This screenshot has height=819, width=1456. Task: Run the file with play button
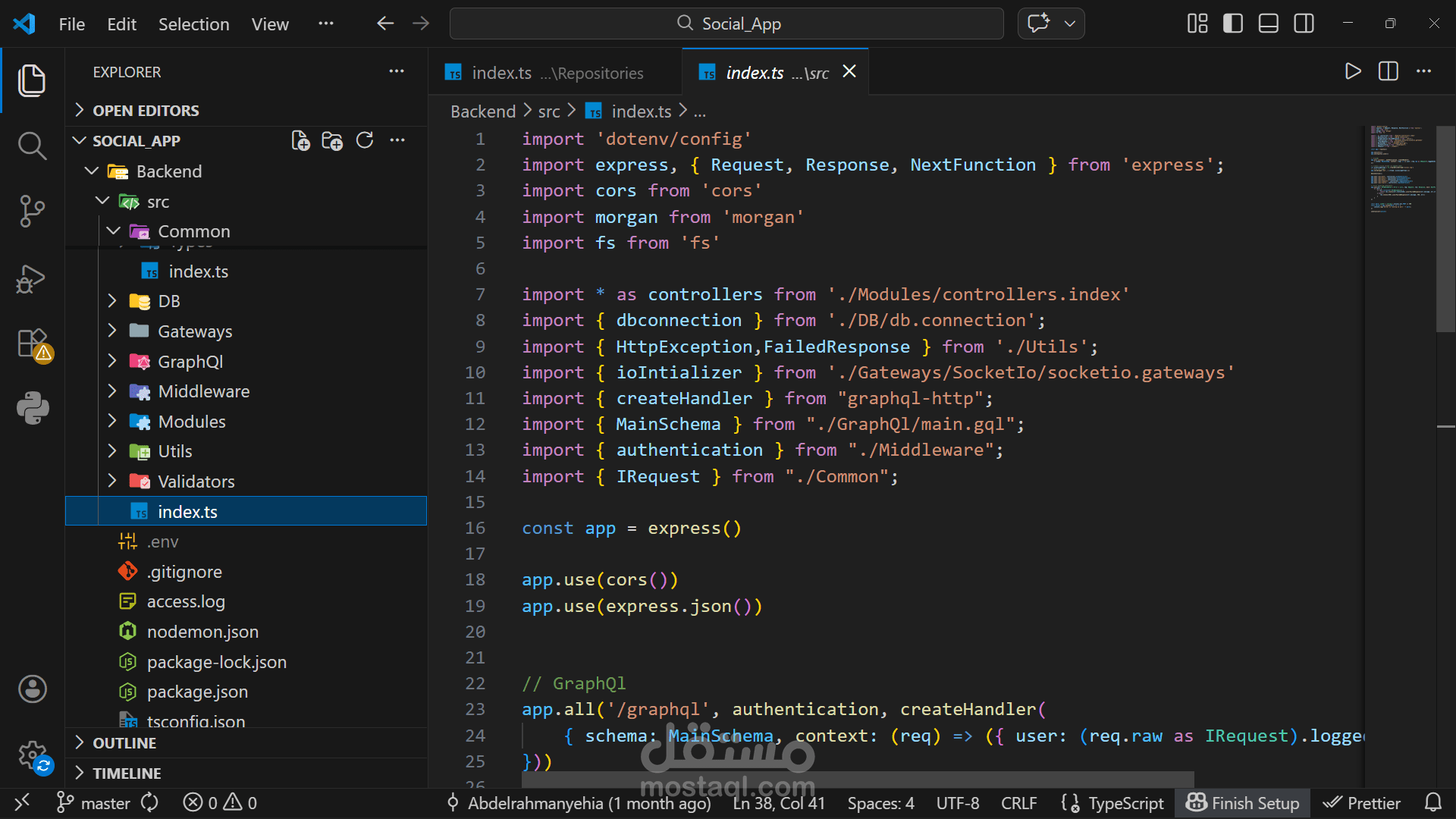[1352, 72]
